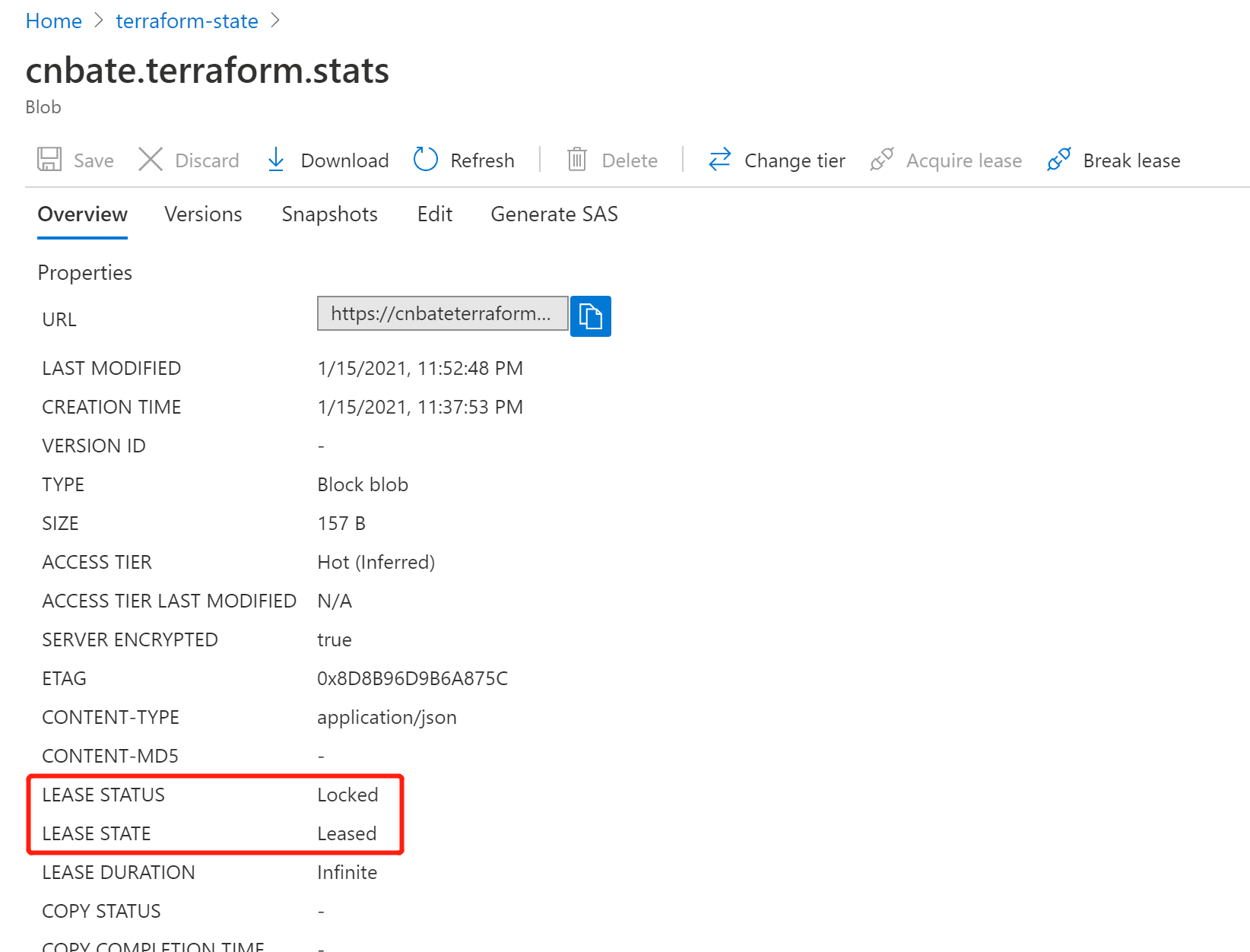Viewport: 1250px width, 952px height.
Task: Click the Refresh button label
Action: tap(482, 160)
